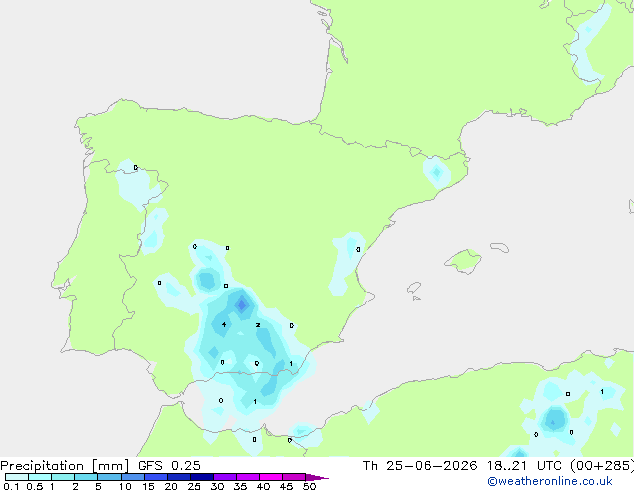The image size is (634, 490).
Task: Click the 2–5 mm legend color swatch
Action: [x=86, y=477]
